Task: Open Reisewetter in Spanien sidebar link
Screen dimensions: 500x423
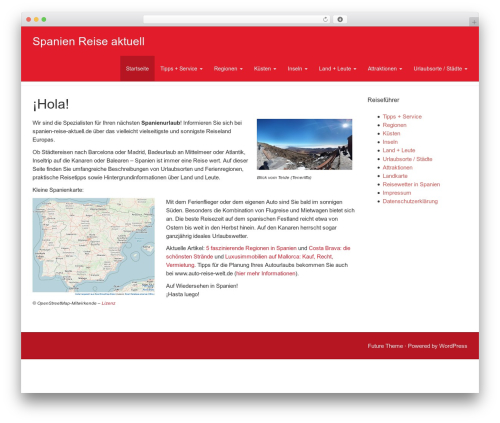Action: pos(411,184)
